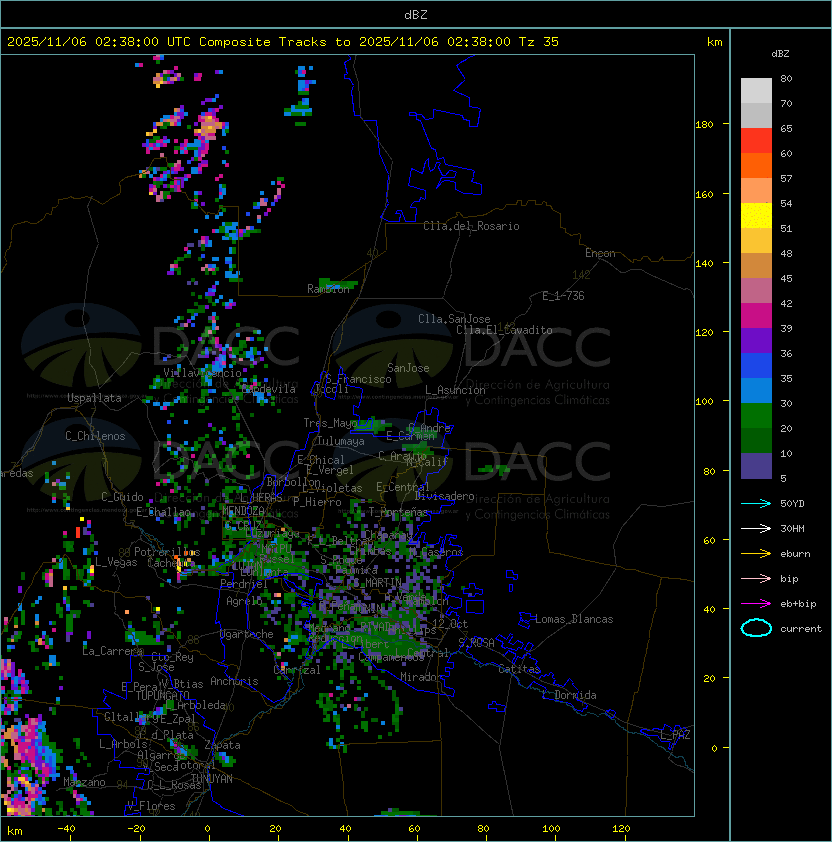Viewport: 832px width, 842px height.
Task: Click the 'L_Dormida' map label
Action: (569, 695)
